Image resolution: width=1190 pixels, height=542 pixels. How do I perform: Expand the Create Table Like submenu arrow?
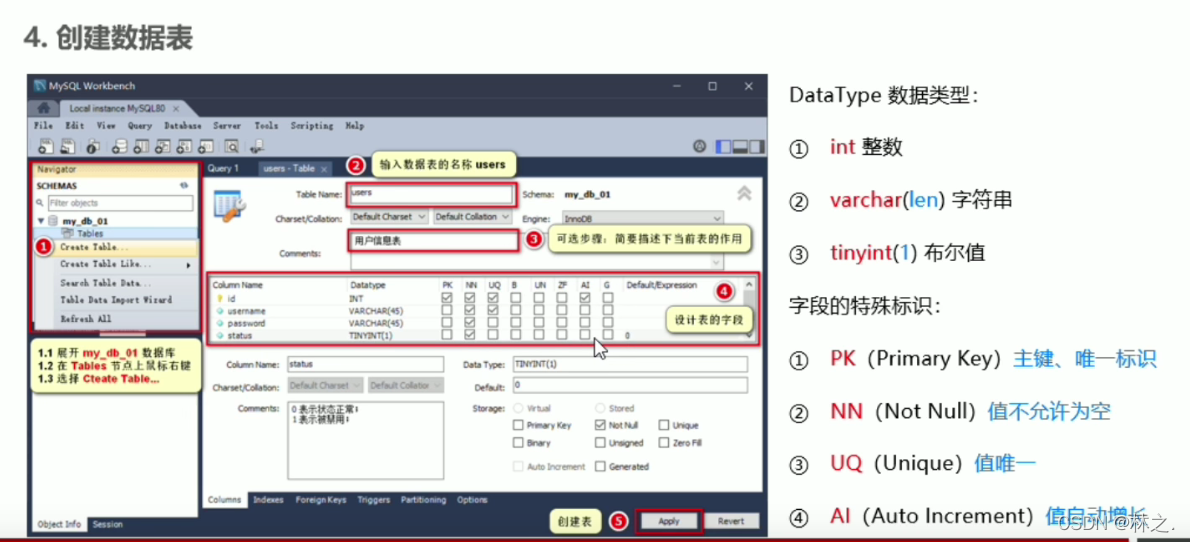188,266
